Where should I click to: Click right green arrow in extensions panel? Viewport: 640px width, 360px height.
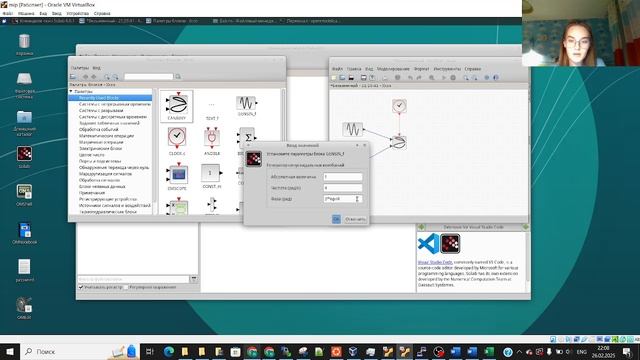pyautogui.click(x=526, y=227)
